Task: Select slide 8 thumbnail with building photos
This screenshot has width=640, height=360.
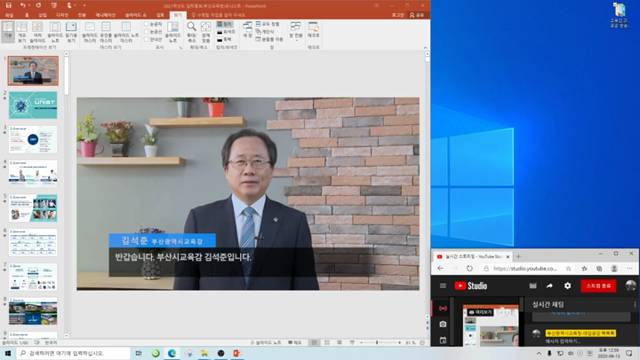Action: (x=33, y=313)
